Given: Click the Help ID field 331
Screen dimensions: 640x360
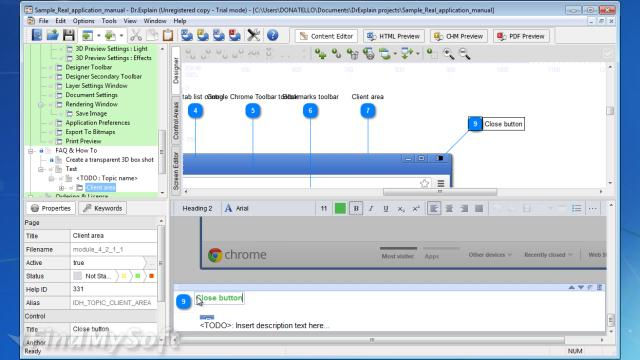Looking at the screenshot, I should 113,289.
